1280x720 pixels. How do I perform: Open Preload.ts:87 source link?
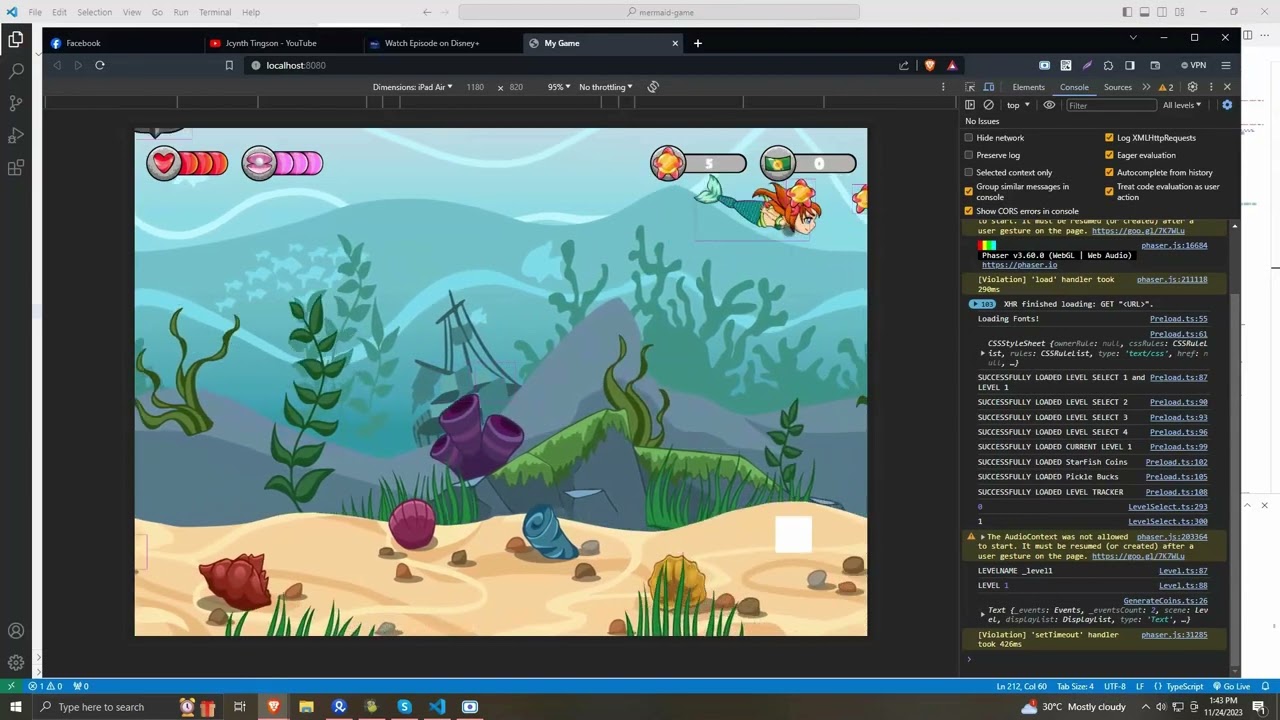tap(1178, 378)
